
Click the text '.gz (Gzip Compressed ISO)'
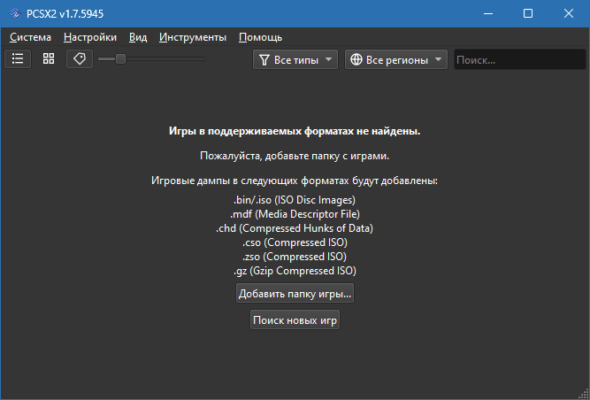(295, 271)
